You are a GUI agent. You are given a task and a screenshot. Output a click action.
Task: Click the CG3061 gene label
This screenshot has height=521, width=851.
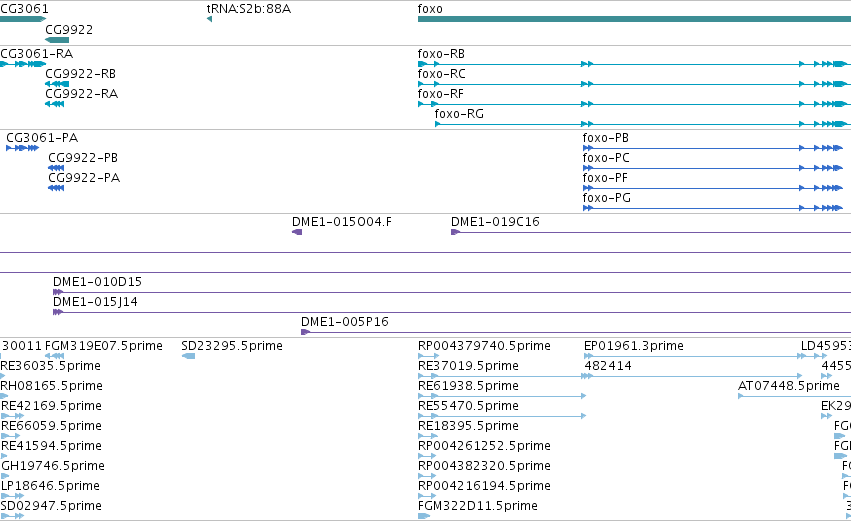point(24,9)
